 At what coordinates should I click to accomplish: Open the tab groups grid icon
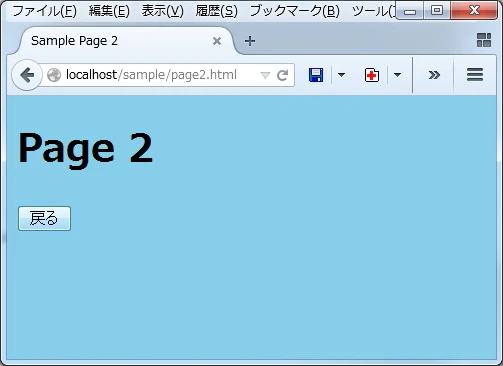click(484, 40)
